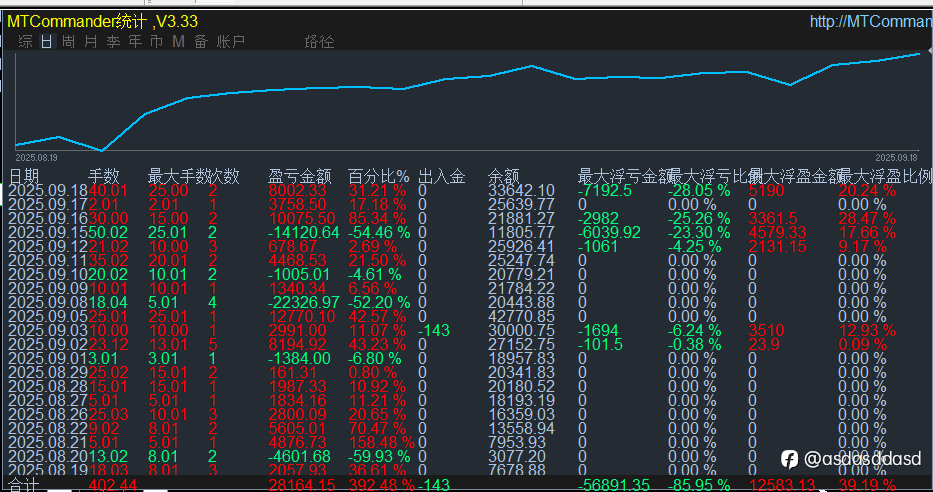The width and height of the screenshot is (933, 492).
Task: Open the 账户 account tab
Action: pyautogui.click(x=231, y=41)
